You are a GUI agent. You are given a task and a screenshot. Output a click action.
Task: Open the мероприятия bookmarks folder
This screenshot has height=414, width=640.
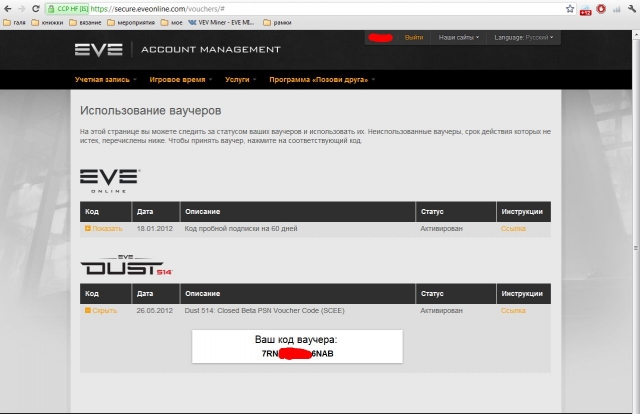click(x=131, y=22)
